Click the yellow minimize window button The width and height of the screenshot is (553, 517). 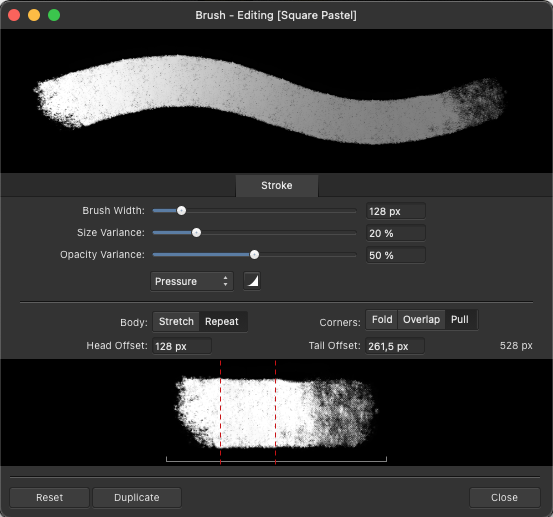[34, 15]
